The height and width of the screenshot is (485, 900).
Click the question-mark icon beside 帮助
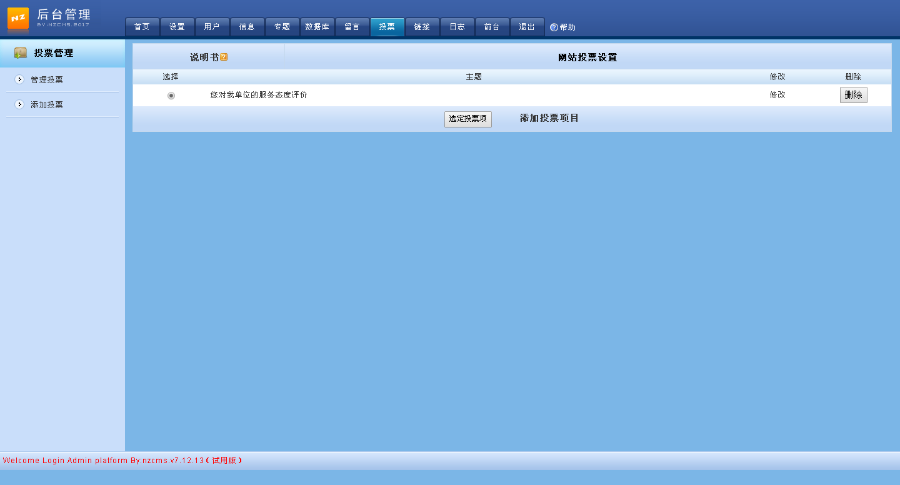(554, 27)
